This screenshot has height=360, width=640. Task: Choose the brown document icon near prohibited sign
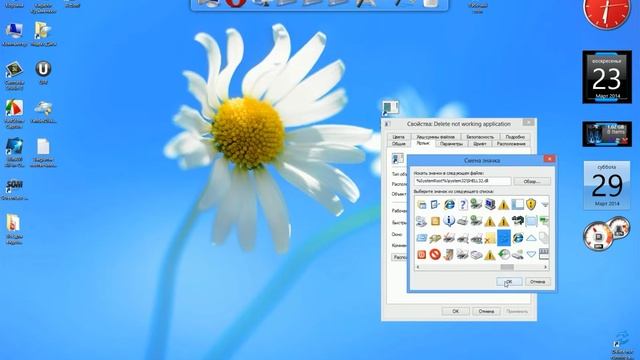pos(449,254)
